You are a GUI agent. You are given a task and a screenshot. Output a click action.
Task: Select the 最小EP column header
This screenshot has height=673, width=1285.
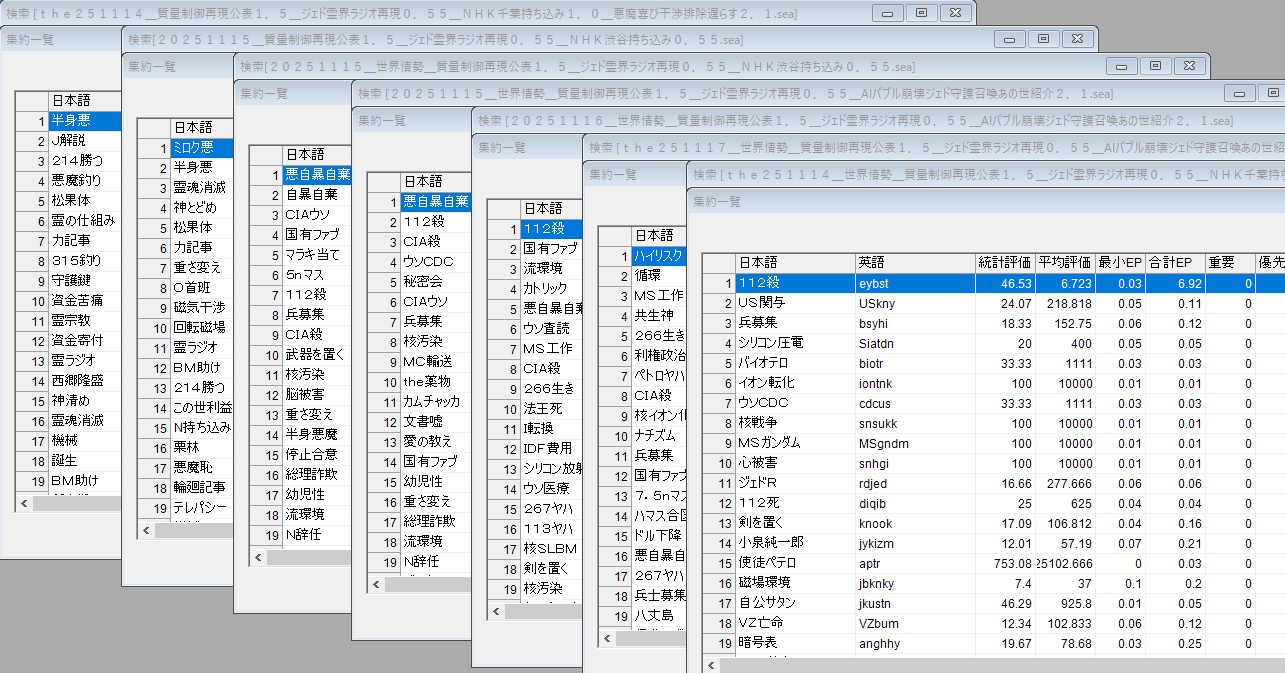click(x=1120, y=262)
